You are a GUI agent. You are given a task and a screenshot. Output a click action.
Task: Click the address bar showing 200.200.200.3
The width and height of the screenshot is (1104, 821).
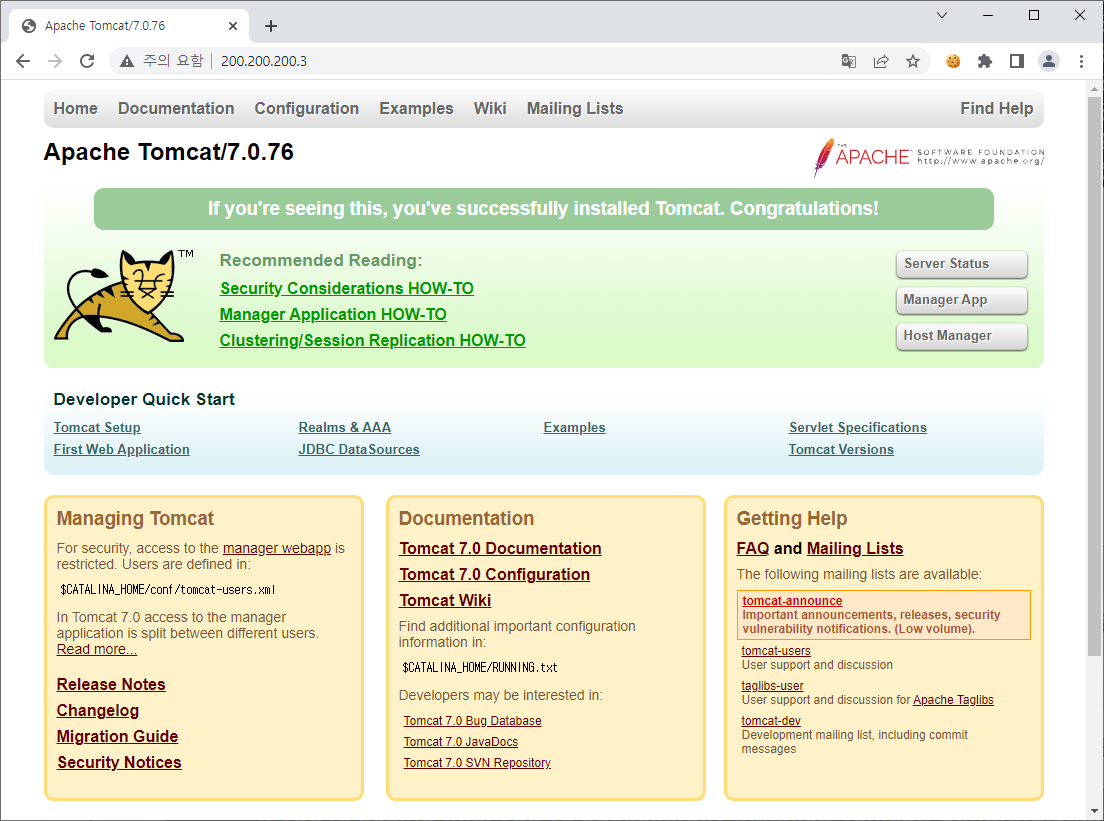(521, 61)
